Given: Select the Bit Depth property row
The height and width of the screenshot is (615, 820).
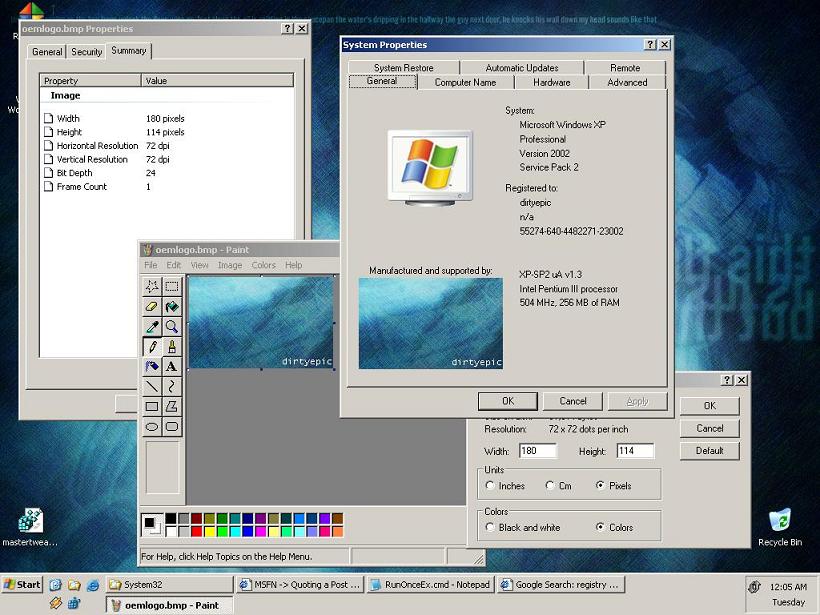Looking at the screenshot, I should click(x=100, y=173).
